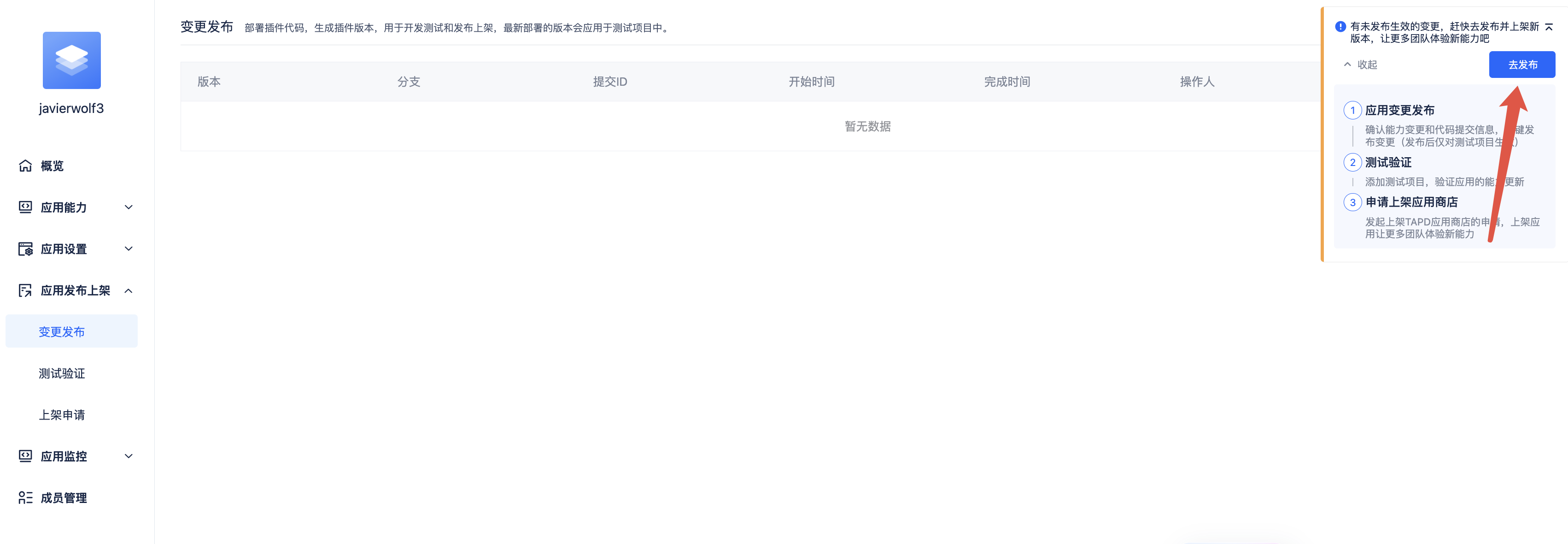Click the 应用能力 code monitor icon
Image resolution: width=1568 pixels, height=544 pixels.
point(25,207)
